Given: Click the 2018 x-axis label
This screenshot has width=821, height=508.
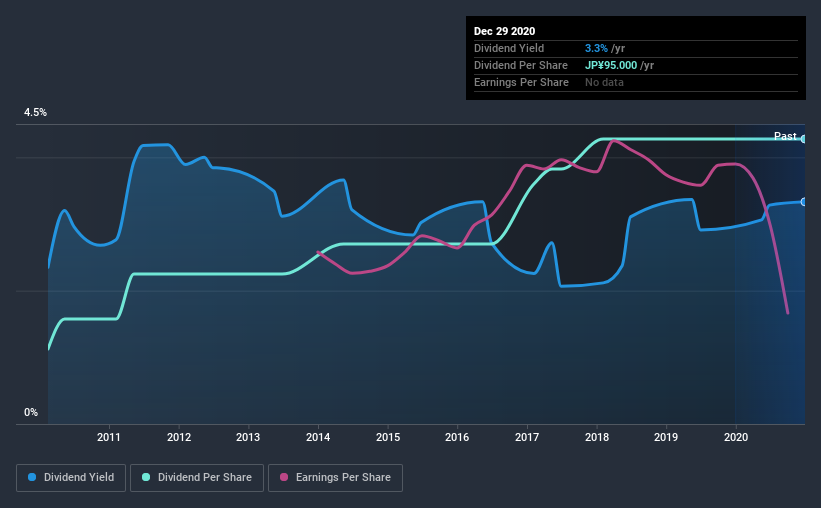Looking at the screenshot, I should [597, 437].
